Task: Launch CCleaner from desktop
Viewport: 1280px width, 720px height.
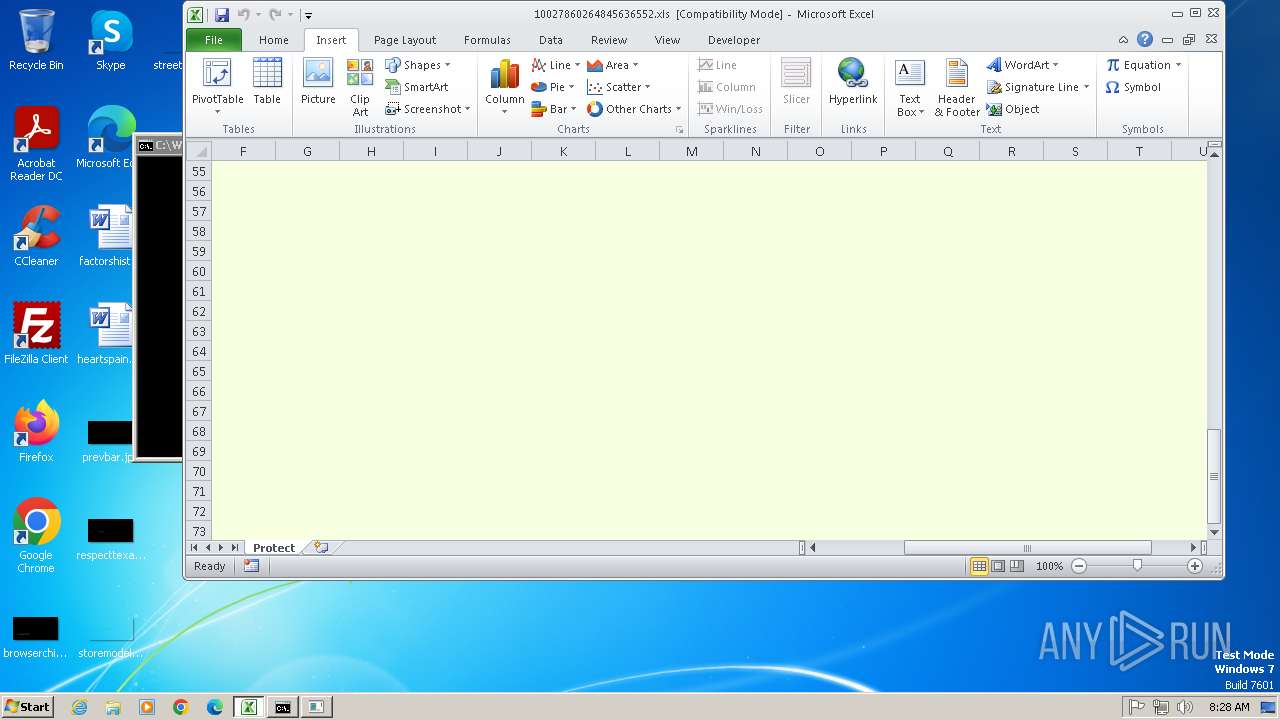Action: (x=36, y=236)
